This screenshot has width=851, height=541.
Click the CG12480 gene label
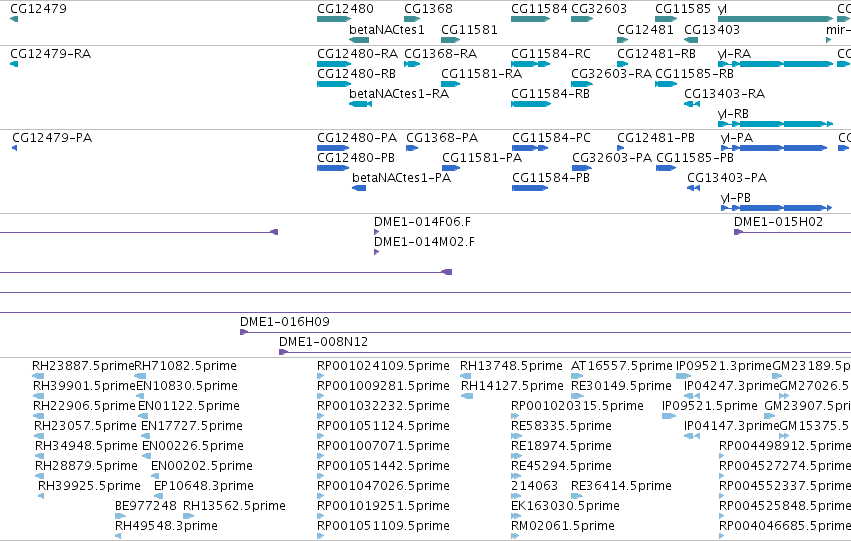(345, 9)
